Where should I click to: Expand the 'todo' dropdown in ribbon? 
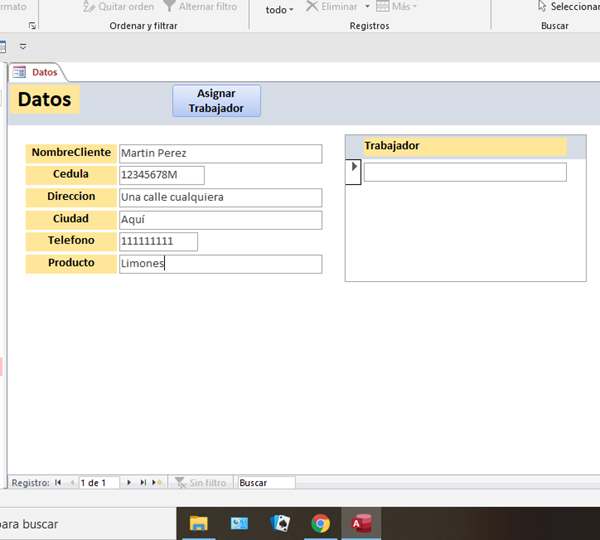(279, 9)
